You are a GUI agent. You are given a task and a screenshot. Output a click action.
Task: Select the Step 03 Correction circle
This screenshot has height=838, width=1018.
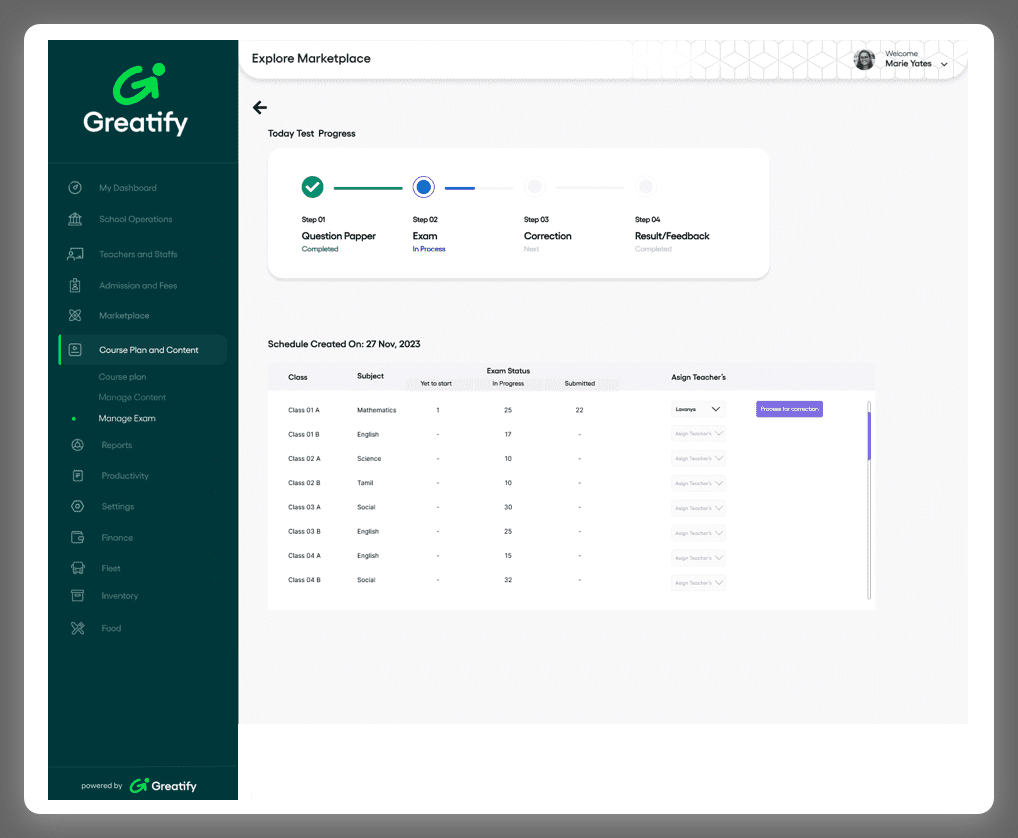(x=535, y=187)
